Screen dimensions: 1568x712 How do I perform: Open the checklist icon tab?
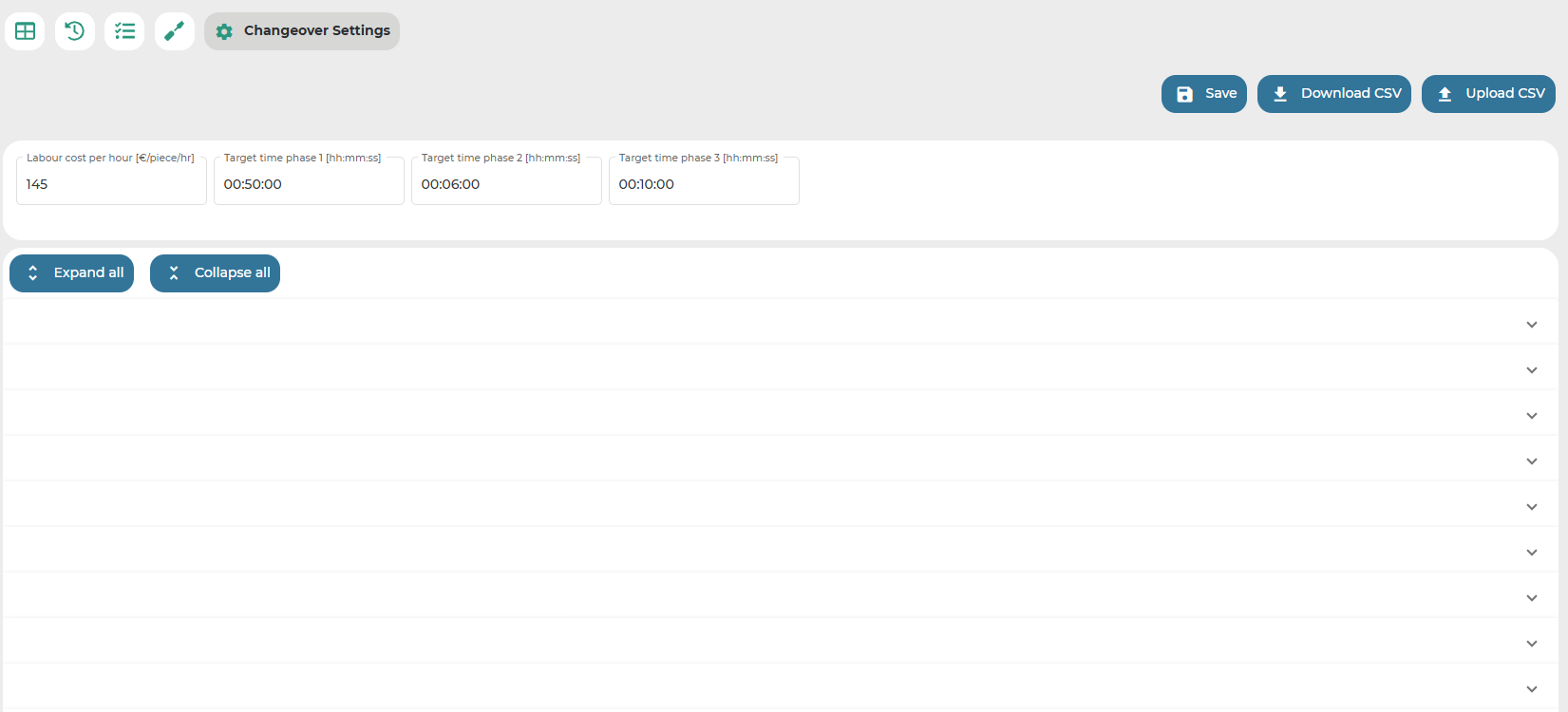[x=124, y=31]
